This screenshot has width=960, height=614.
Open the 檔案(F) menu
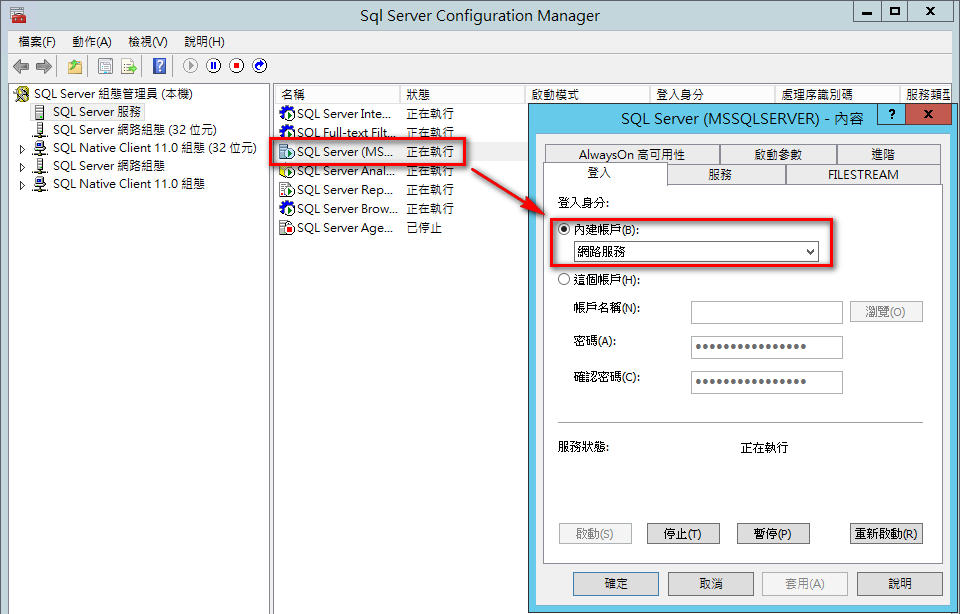click(x=37, y=42)
